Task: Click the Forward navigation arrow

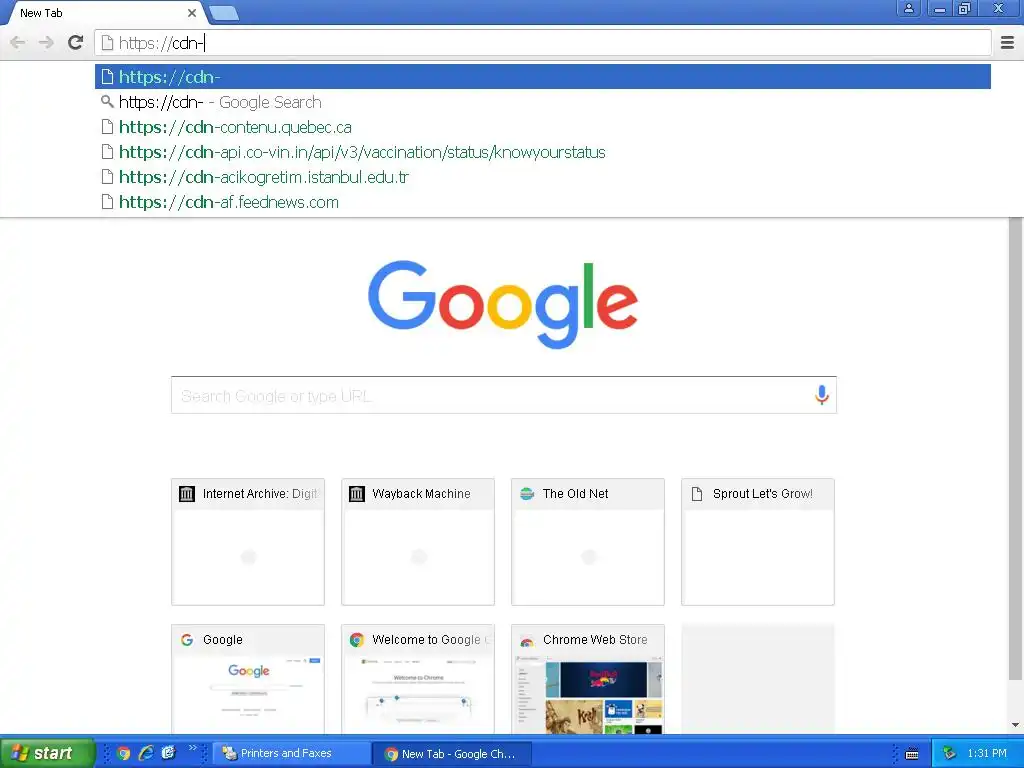Action: (46, 43)
